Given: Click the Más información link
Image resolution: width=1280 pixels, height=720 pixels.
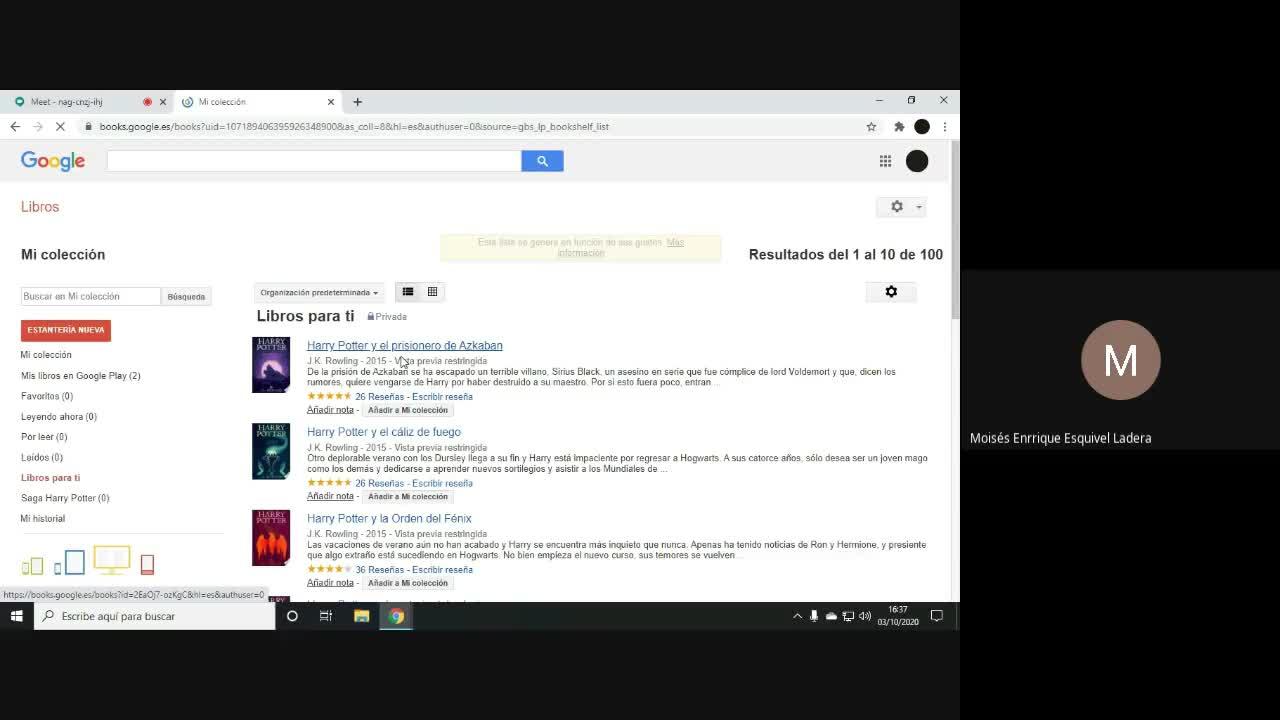Looking at the screenshot, I should [x=621, y=248].
